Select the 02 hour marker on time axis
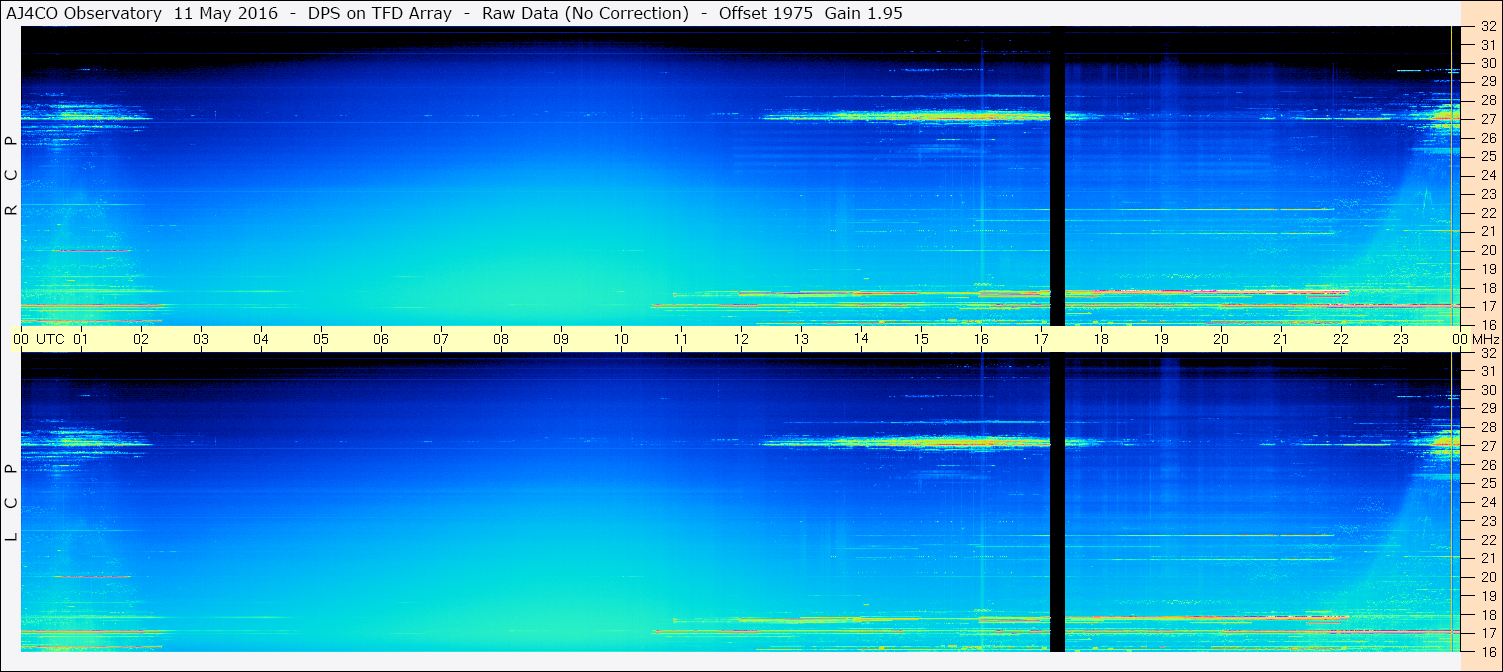 coord(141,339)
